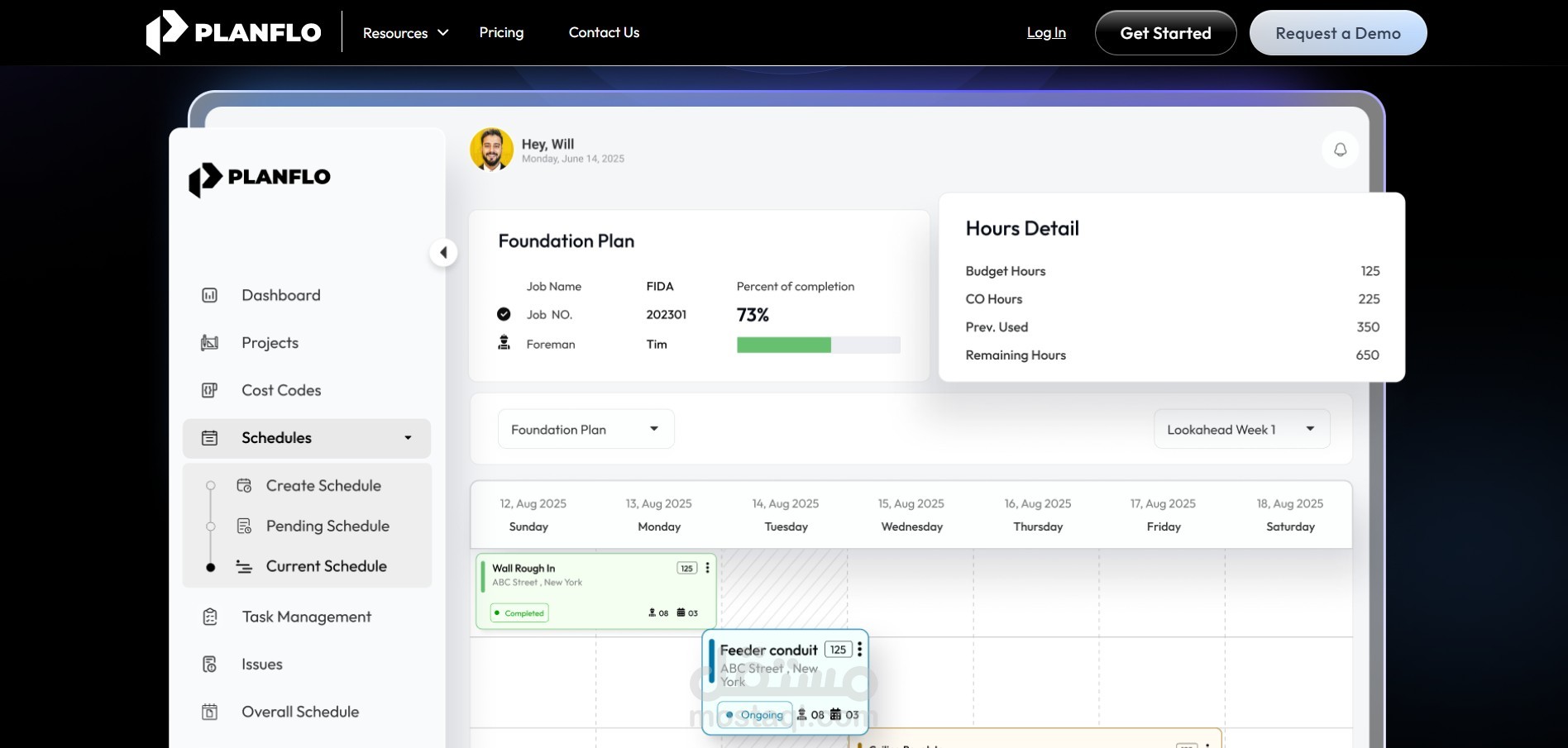This screenshot has height=748, width=1568.
Task: Expand the Resources dropdown menu
Action: click(x=405, y=33)
